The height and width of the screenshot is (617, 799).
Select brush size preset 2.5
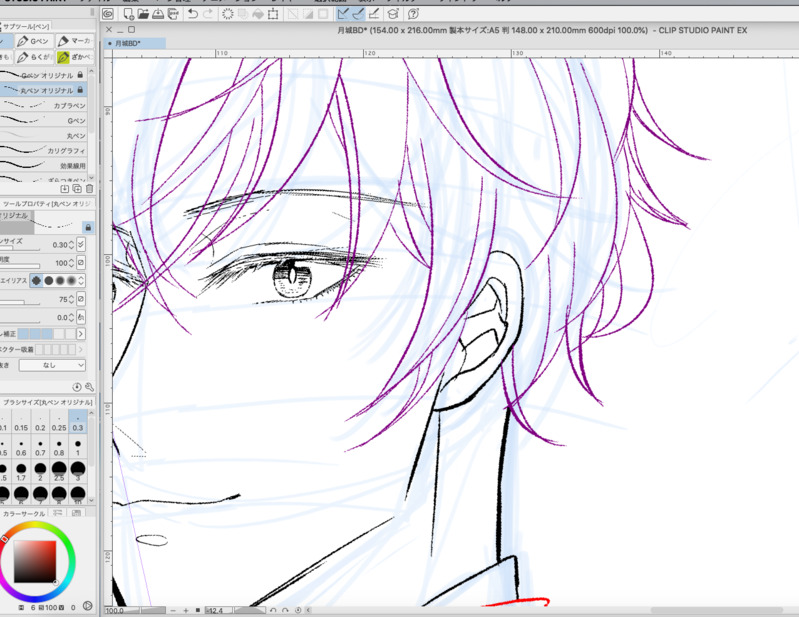pos(59,472)
